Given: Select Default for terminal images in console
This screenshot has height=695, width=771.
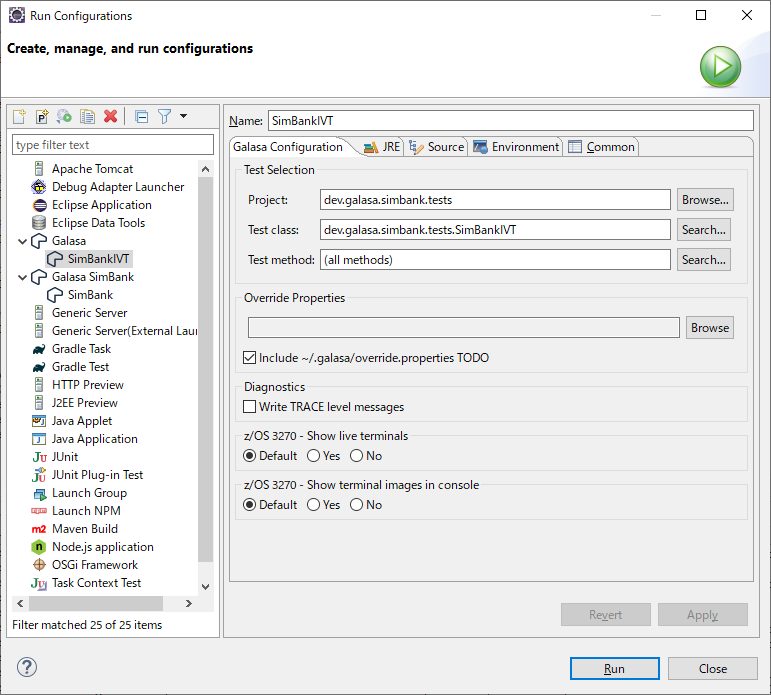Looking at the screenshot, I should coord(250,505).
